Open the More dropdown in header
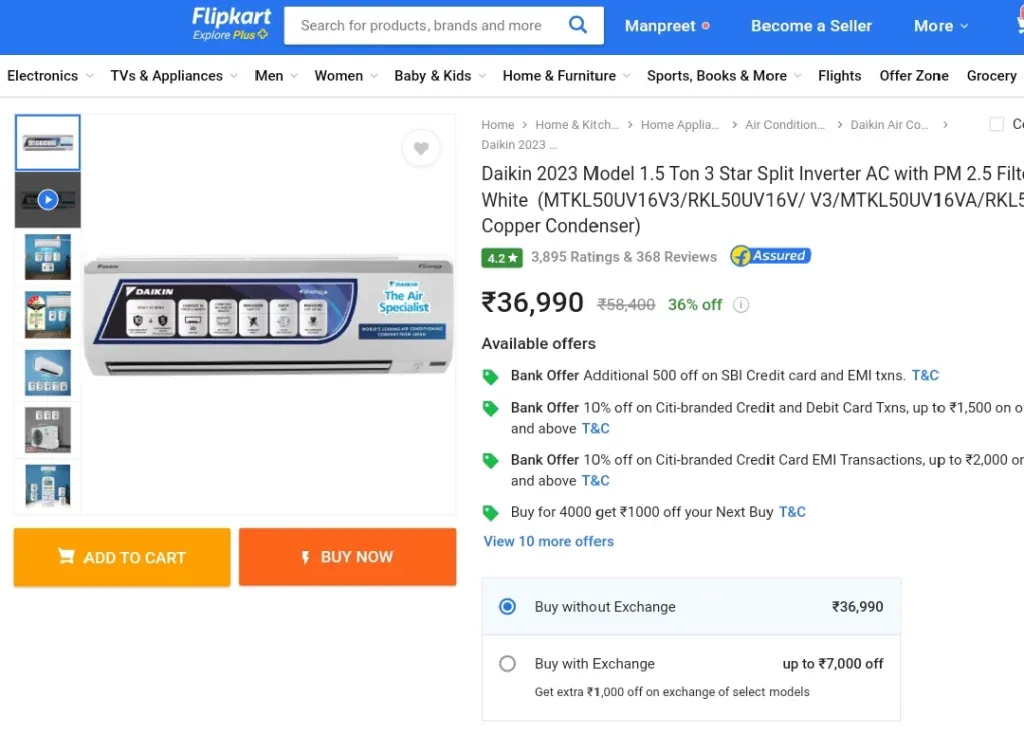 click(940, 26)
